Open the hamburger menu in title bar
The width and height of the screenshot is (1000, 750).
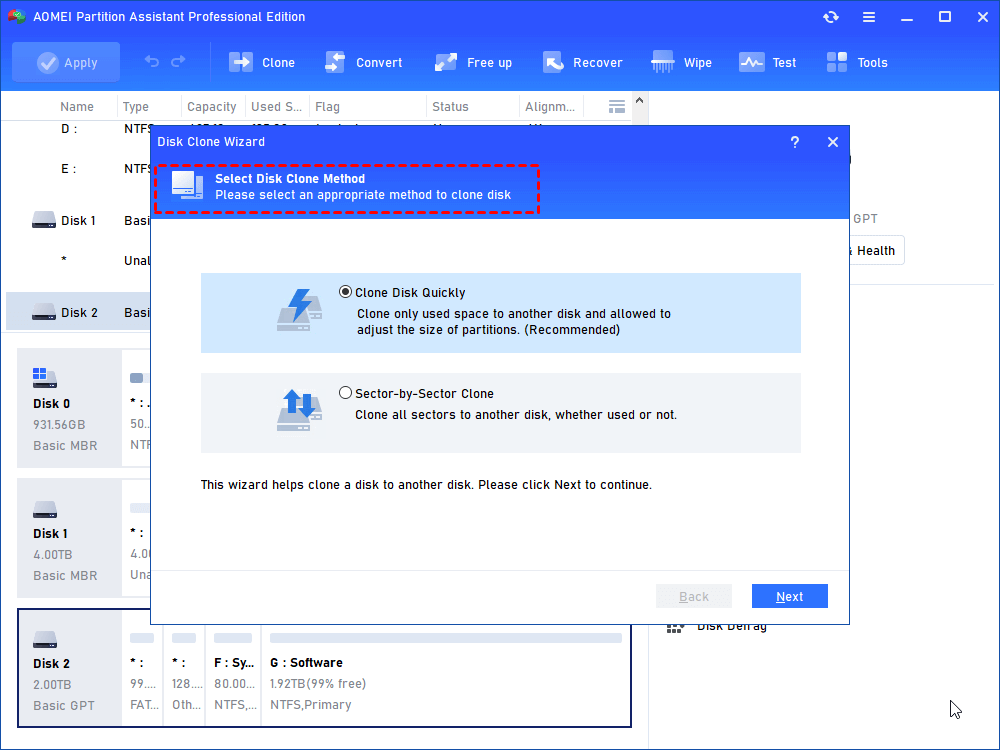coord(869,17)
